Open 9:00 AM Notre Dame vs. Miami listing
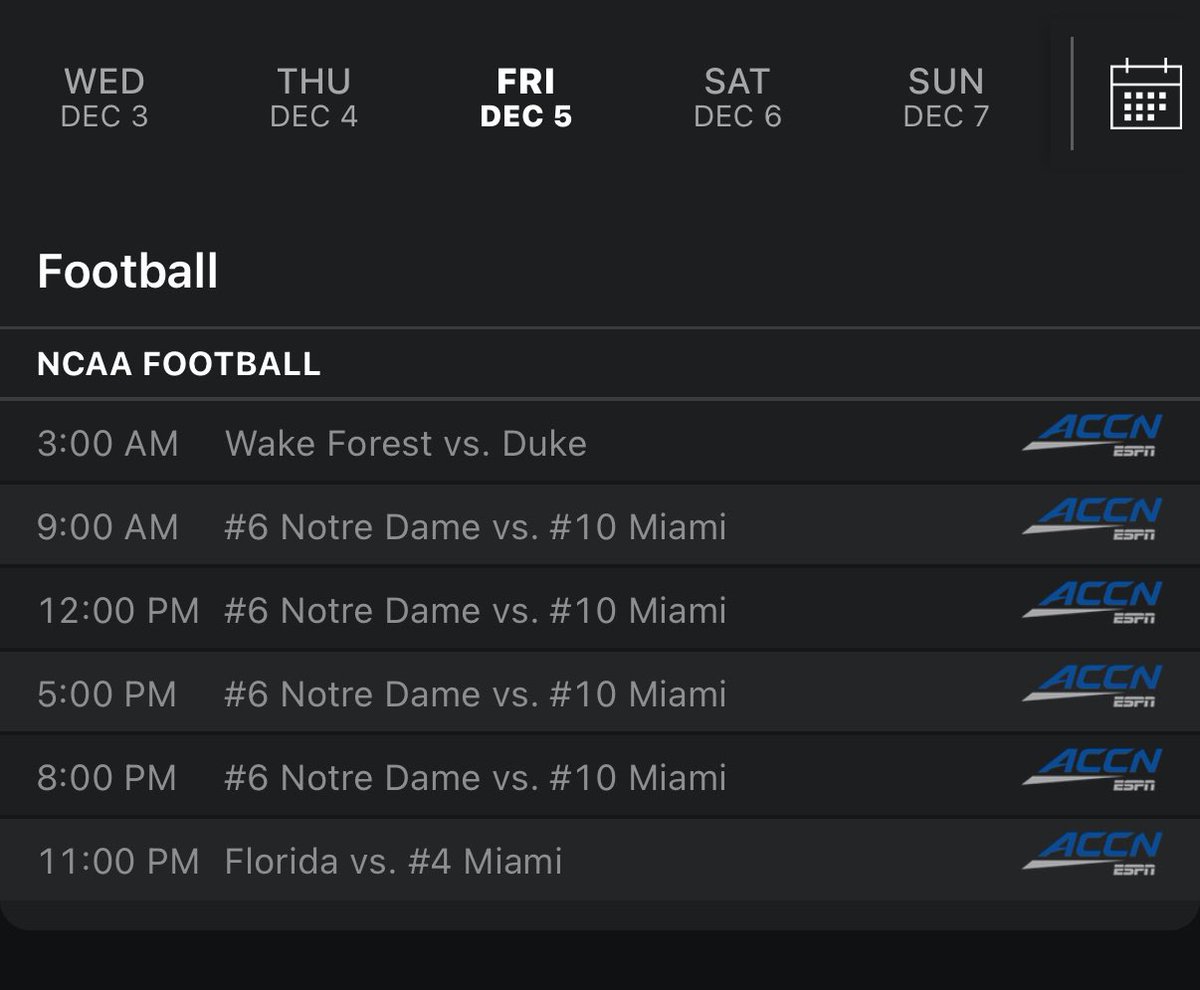 point(476,527)
